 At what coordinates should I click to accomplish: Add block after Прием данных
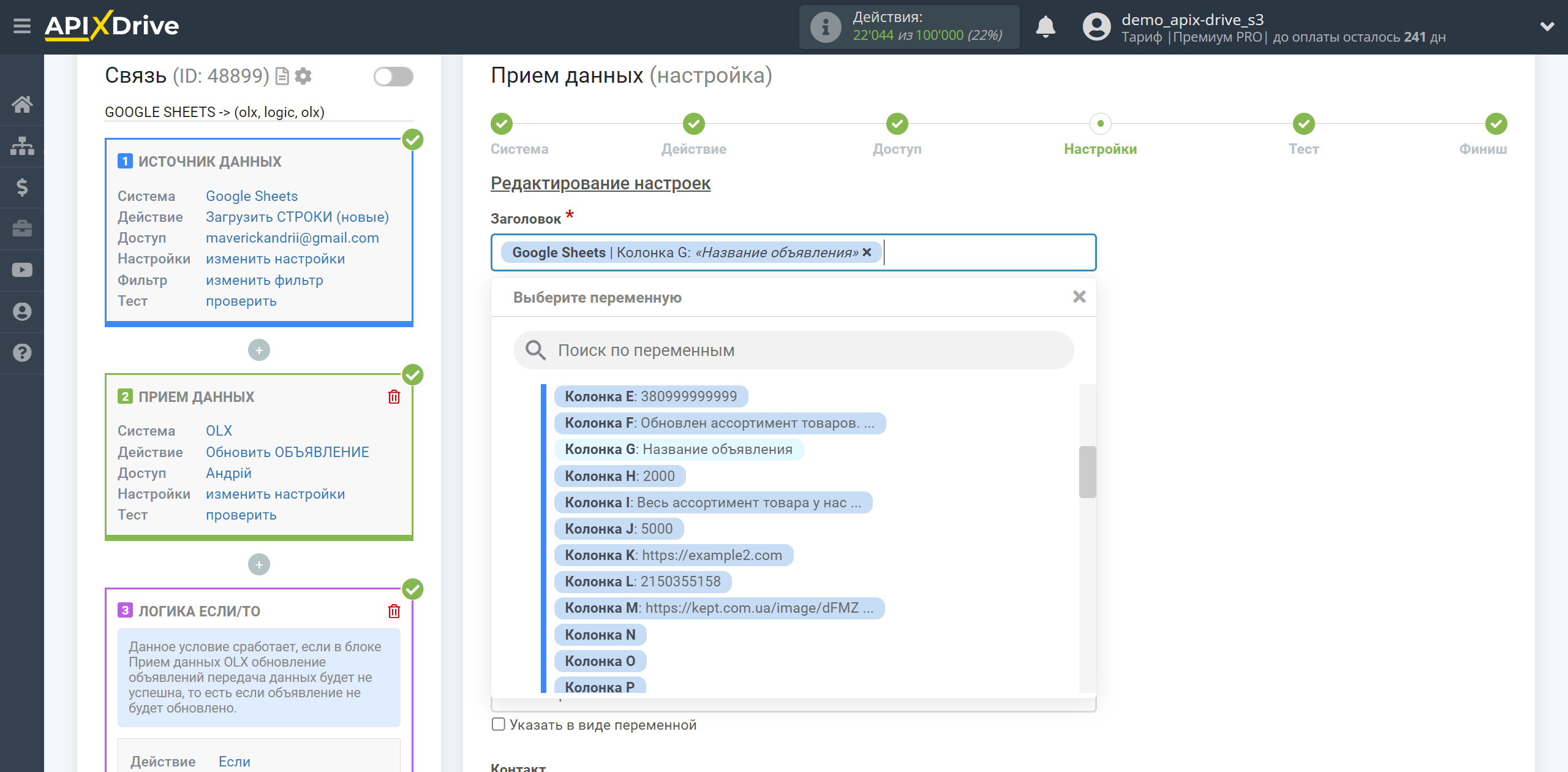[259, 565]
